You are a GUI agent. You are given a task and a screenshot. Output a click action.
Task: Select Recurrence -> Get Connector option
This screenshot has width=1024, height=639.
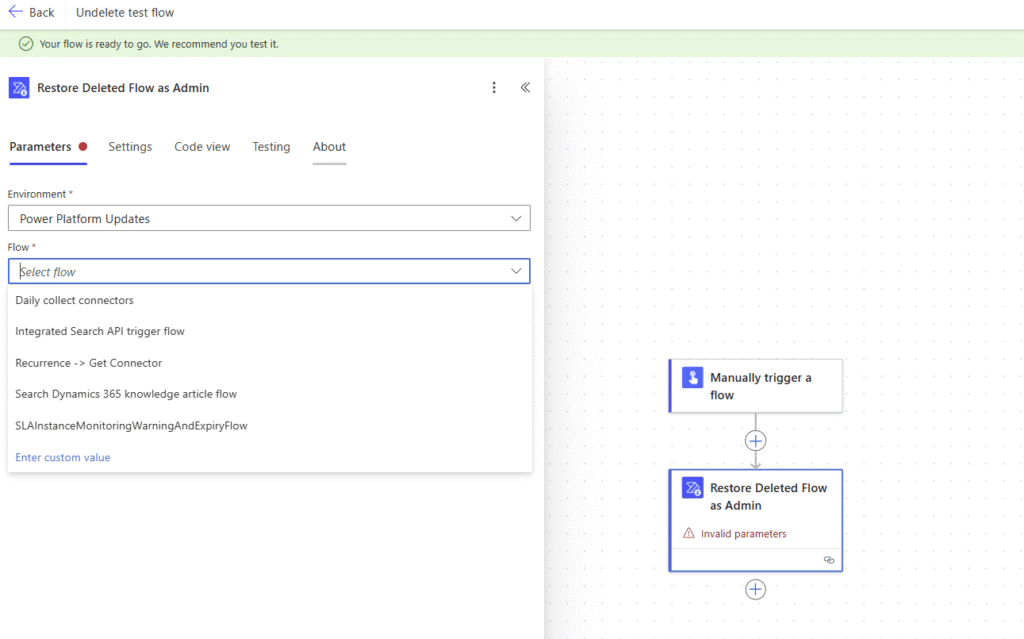pyautogui.click(x=270, y=363)
